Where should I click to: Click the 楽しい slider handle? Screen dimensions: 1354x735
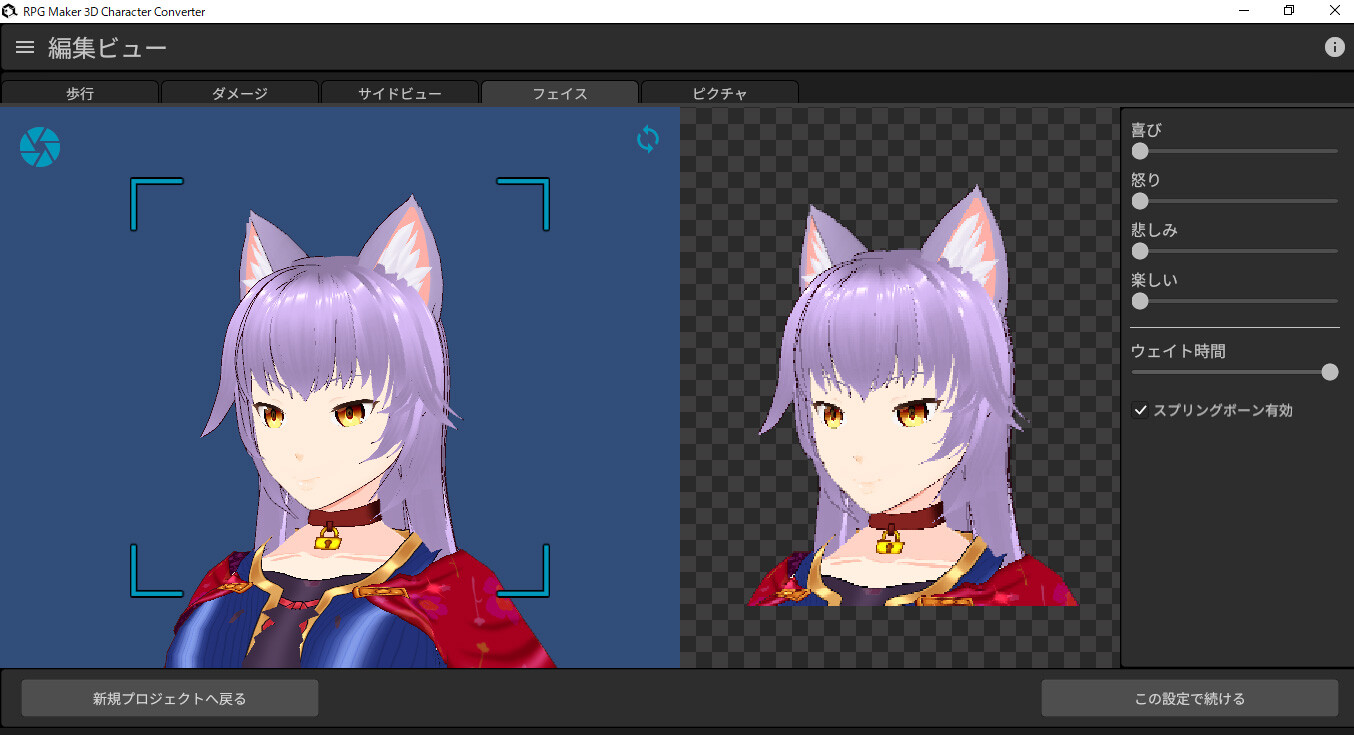(1140, 301)
